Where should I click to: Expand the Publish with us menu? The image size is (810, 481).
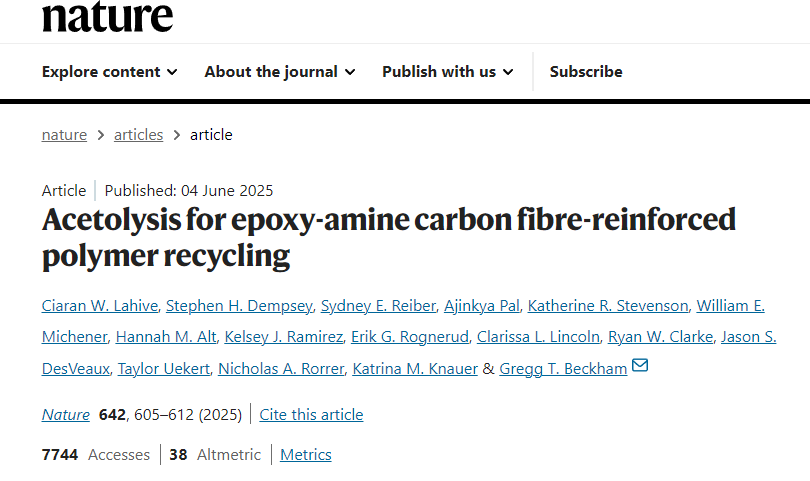448,71
